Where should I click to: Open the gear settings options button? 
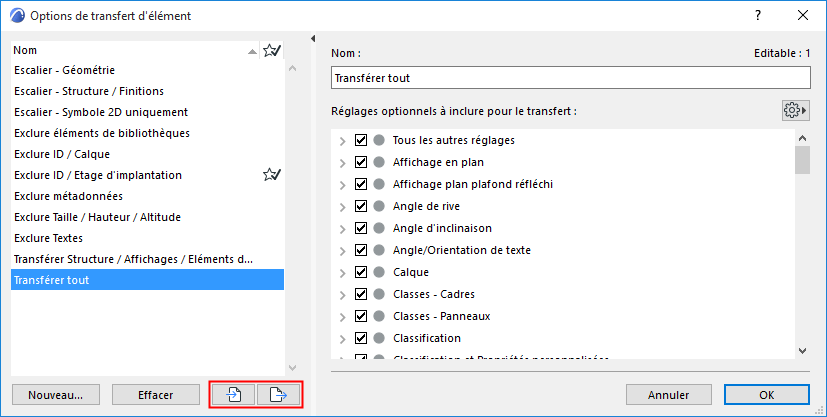pyautogui.click(x=795, y=110)
